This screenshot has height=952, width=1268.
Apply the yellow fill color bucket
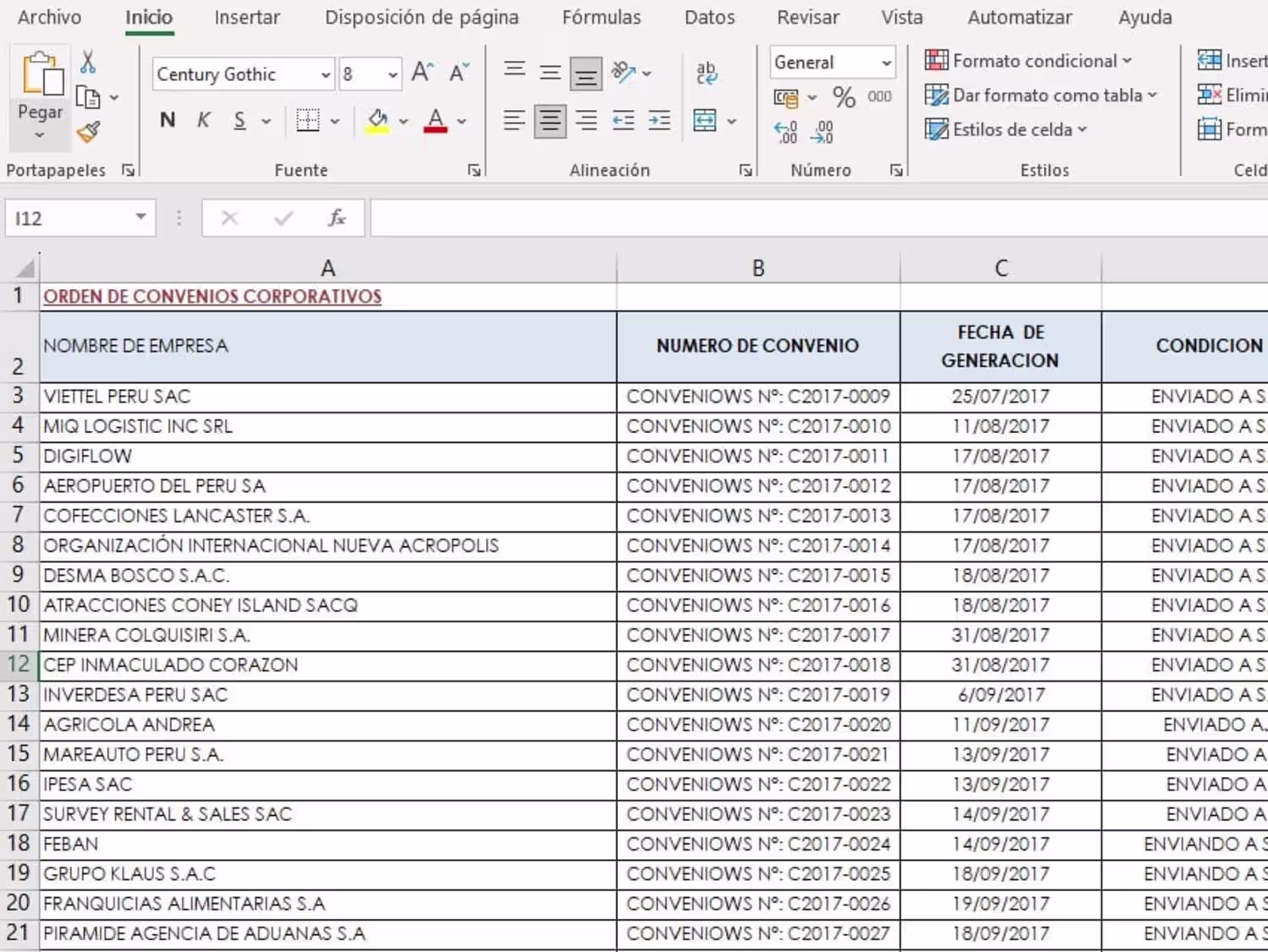click(378, 121)
